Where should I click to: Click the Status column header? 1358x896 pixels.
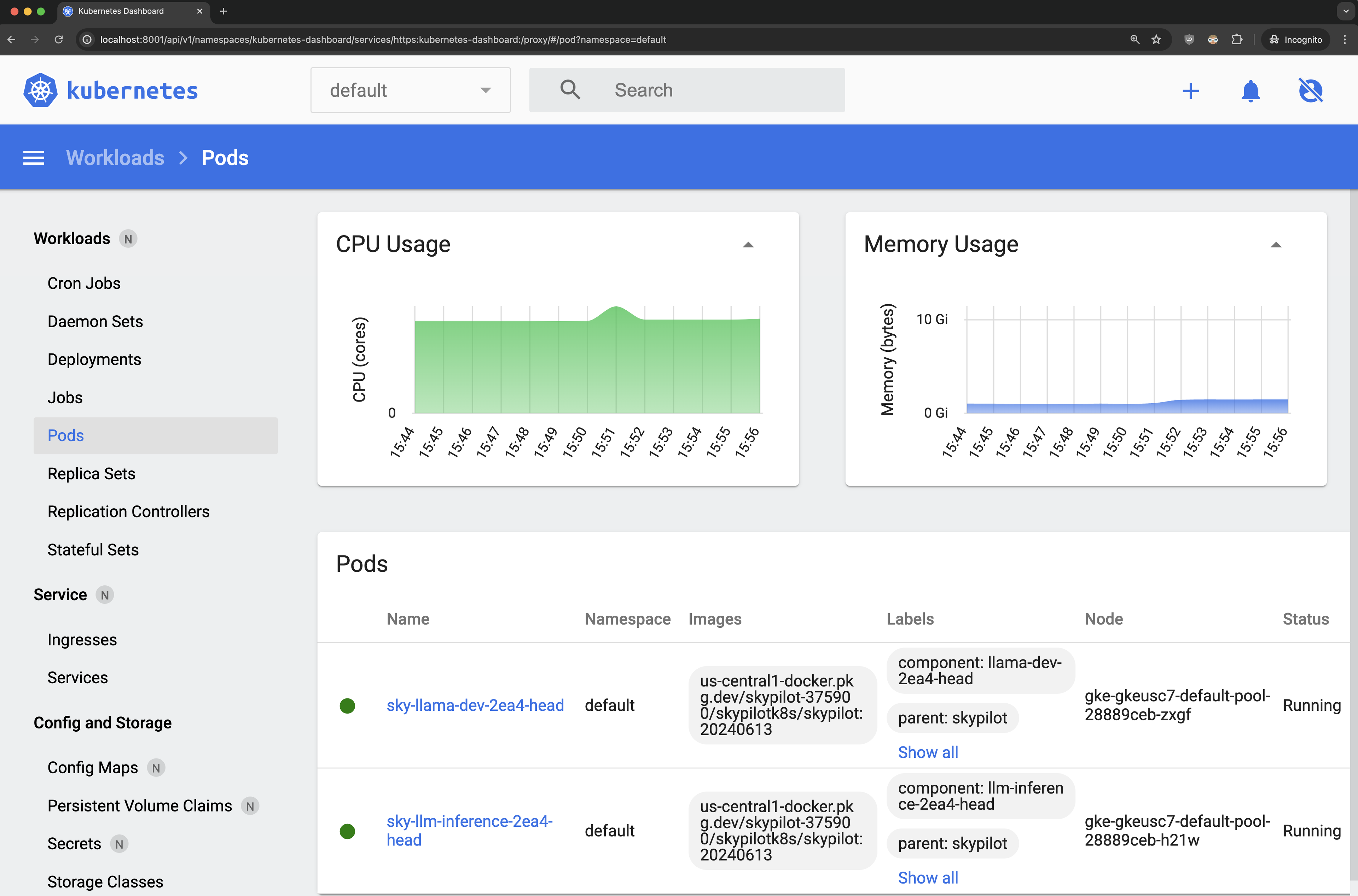(x=1305, y=620)
